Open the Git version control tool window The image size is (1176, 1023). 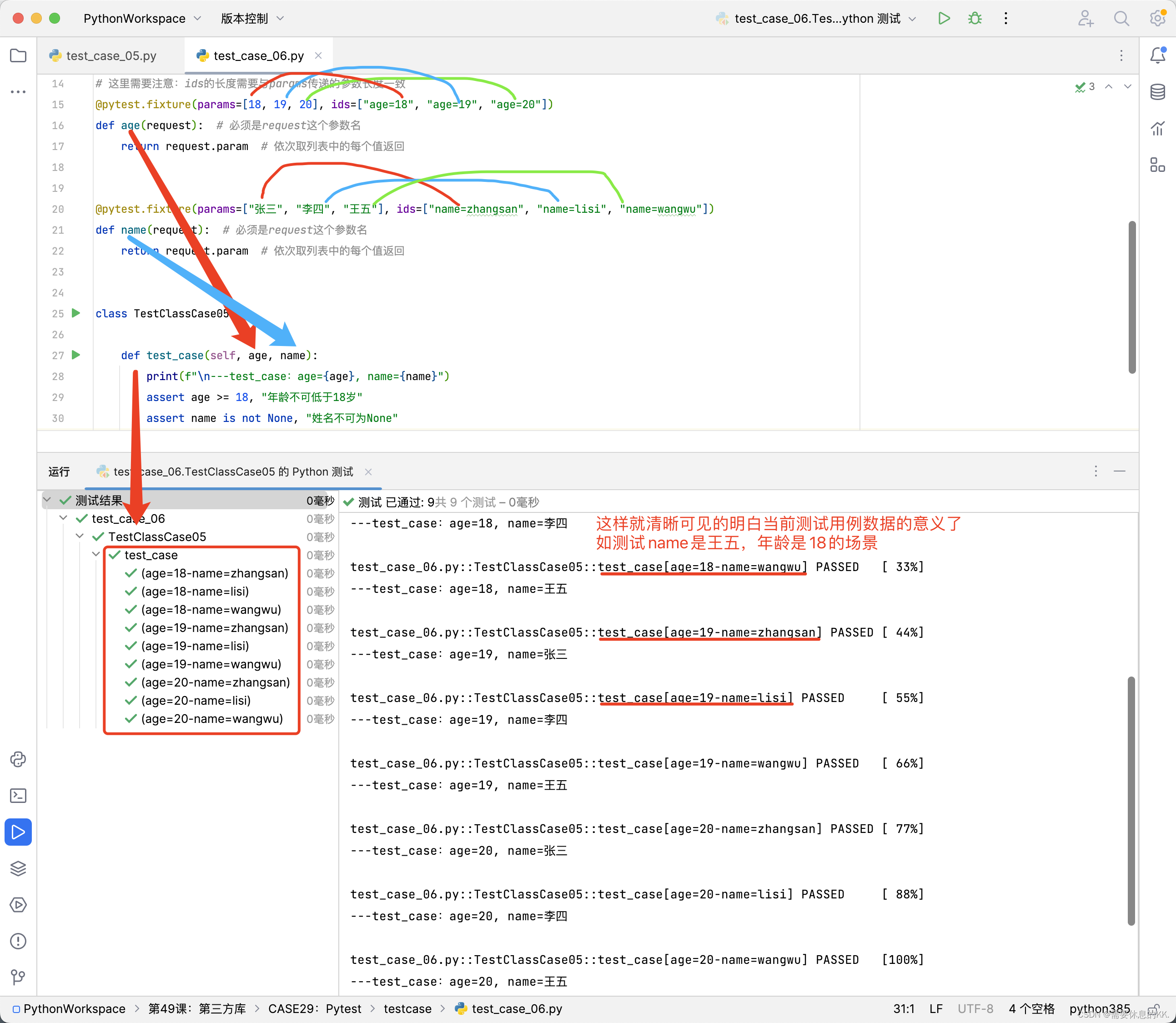click(18, 977)
